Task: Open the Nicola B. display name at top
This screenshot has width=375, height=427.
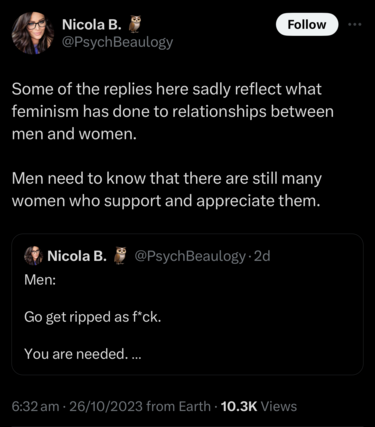Action: [x=92, y=24]
